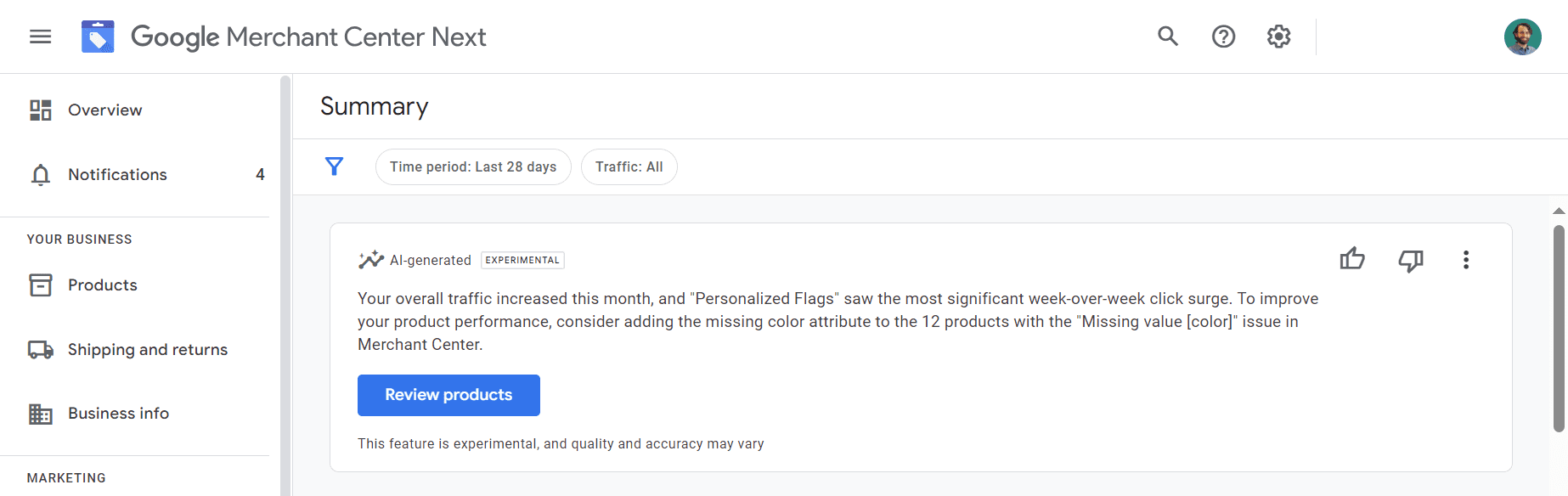Click the page scrollbar up arrow
The height and width of the screenshot is (496, 1568).
click(1559, 211)
